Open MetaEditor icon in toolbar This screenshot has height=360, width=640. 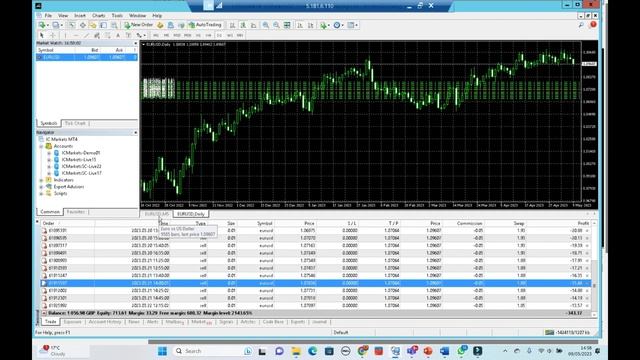click(x=160, y=25)
